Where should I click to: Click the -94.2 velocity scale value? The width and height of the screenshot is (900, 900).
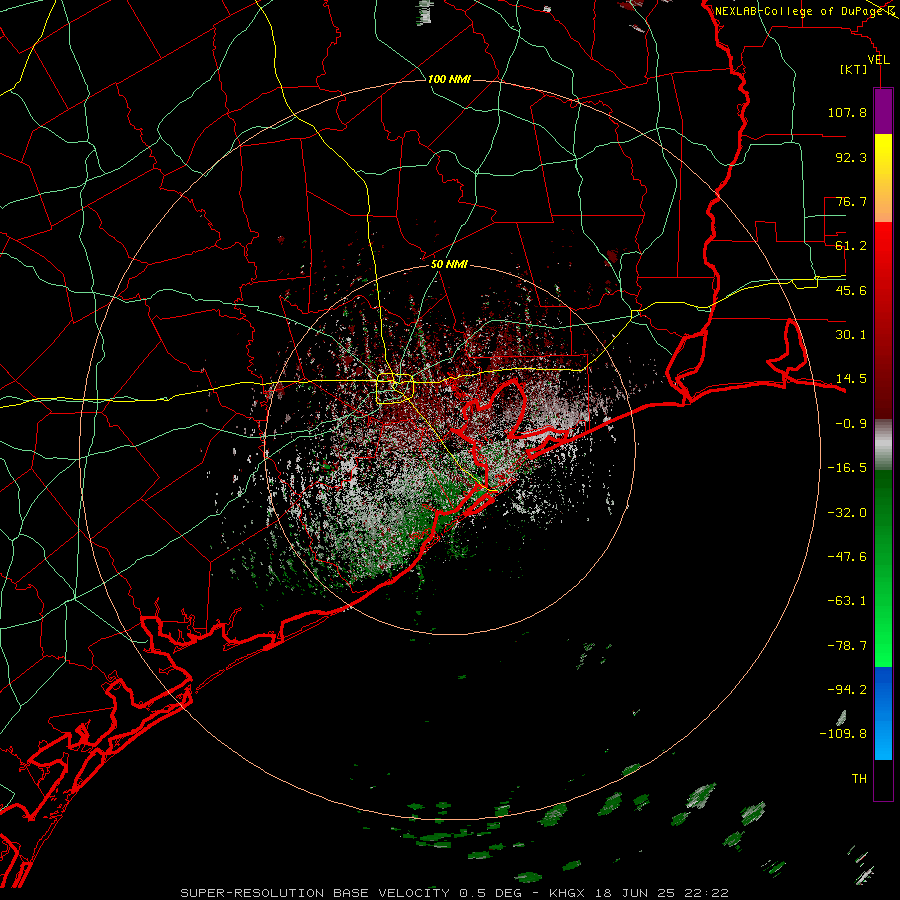847,689
